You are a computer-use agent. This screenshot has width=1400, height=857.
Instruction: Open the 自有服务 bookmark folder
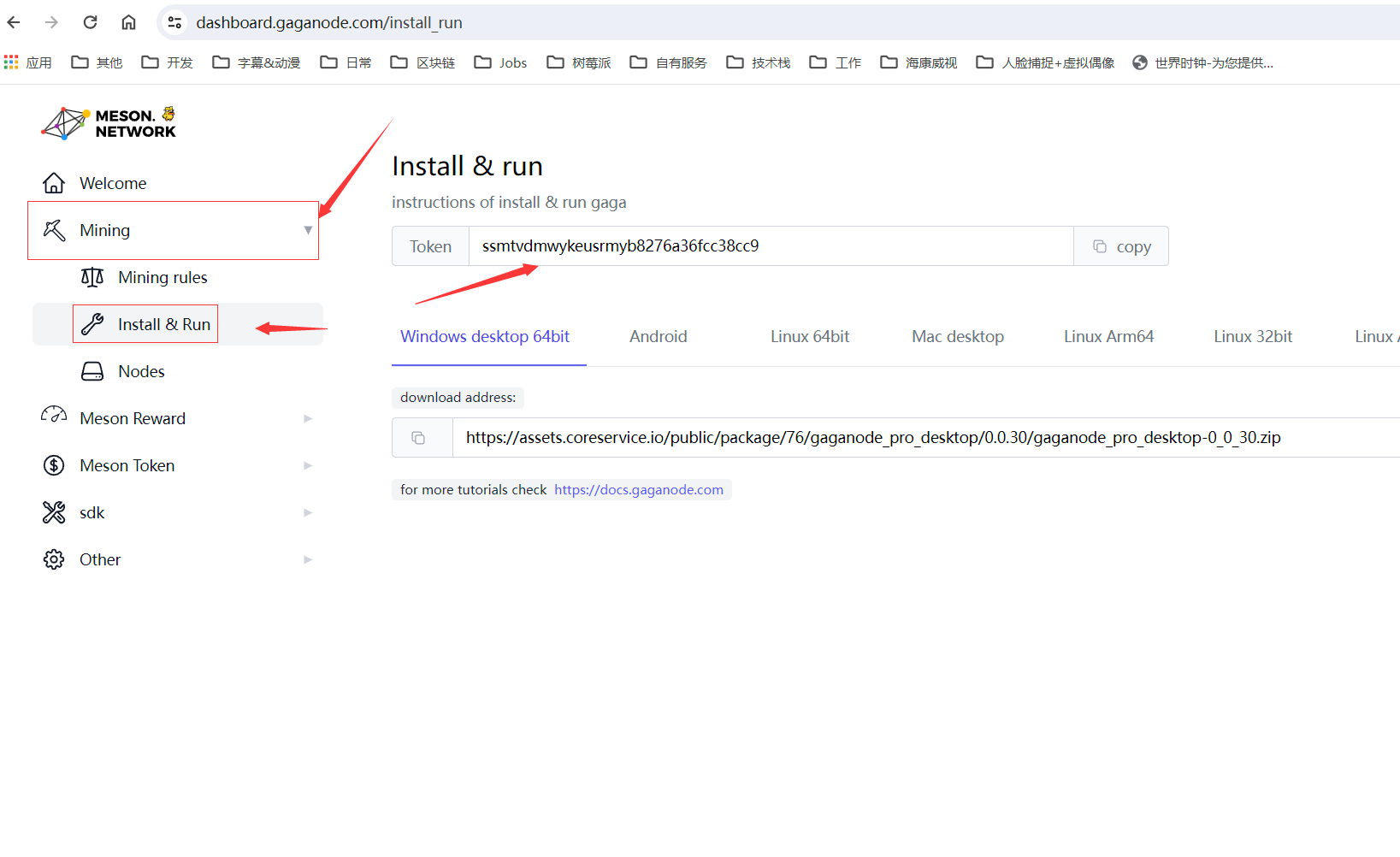point(669,62)
